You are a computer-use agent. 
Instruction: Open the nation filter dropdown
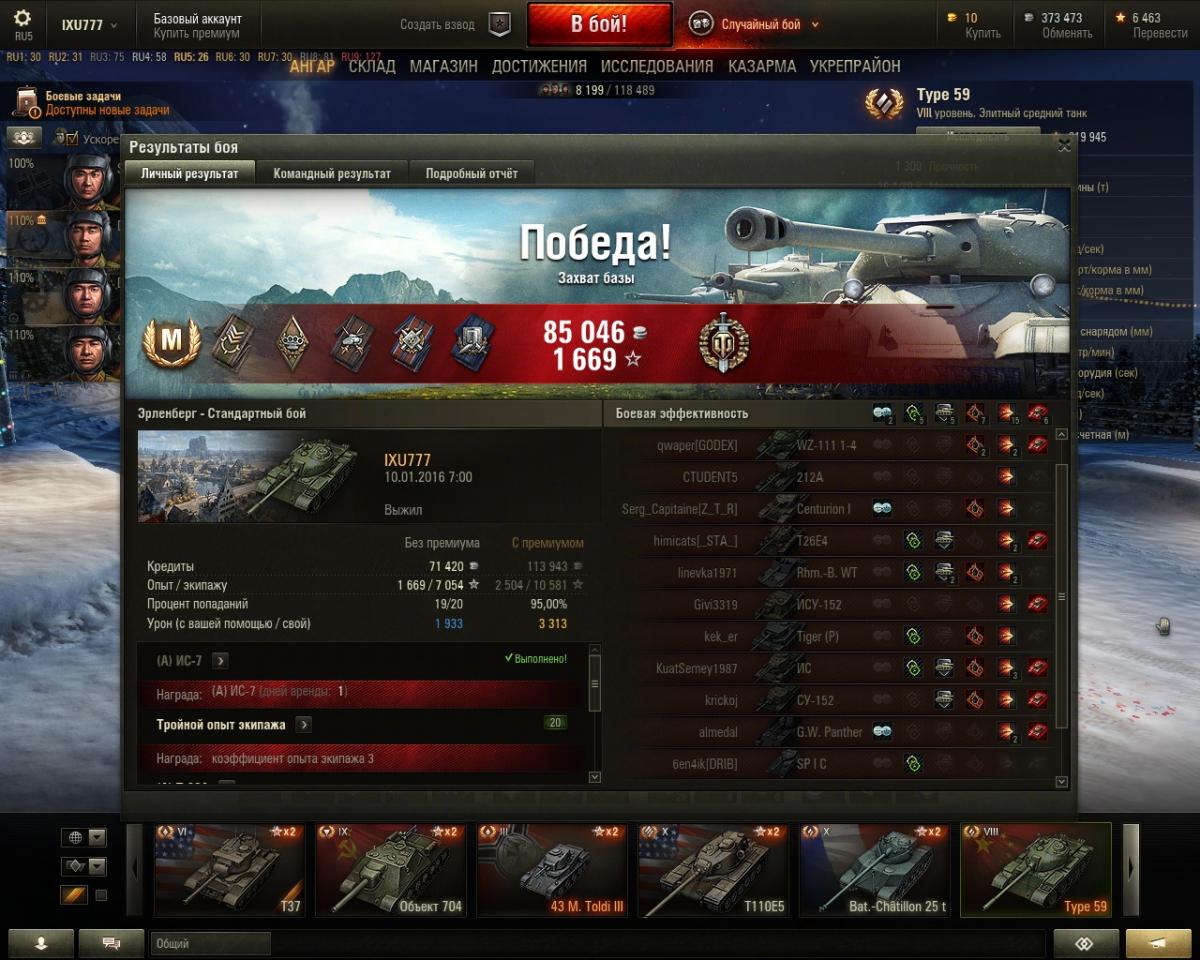tap(84, 837)
